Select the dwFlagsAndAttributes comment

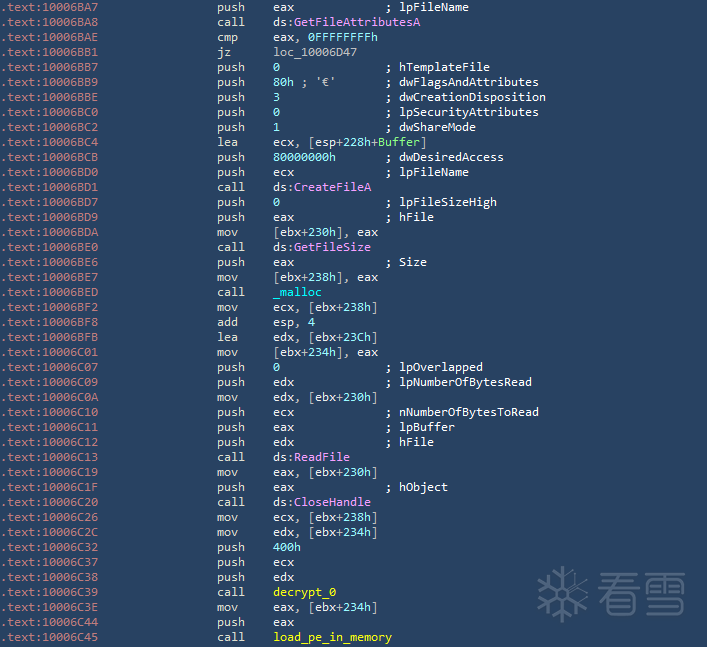pos(468,82)
